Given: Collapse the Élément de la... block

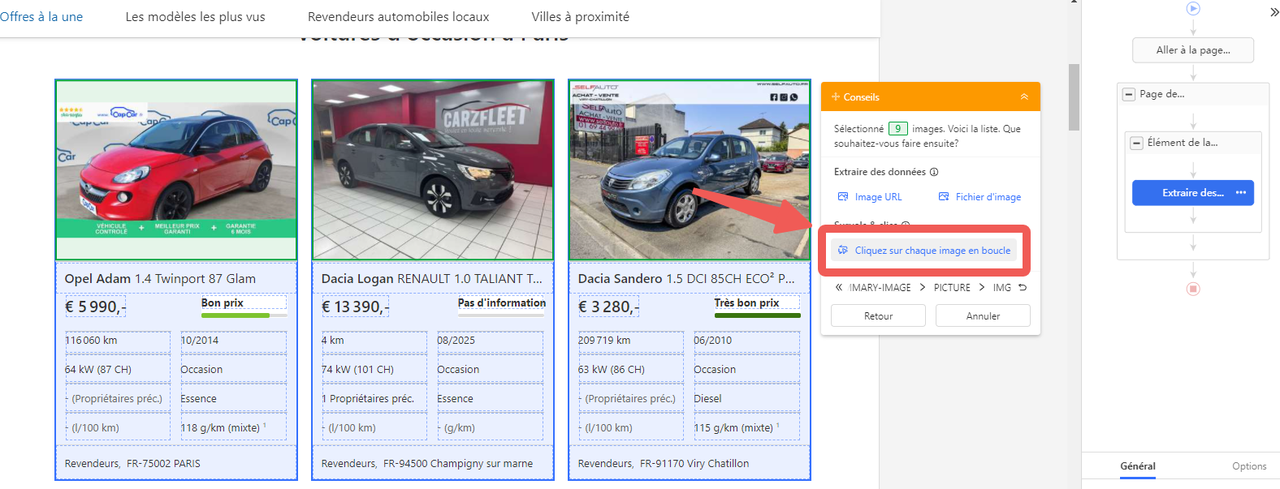Looking at the screenshot, I should point(1137,143).
